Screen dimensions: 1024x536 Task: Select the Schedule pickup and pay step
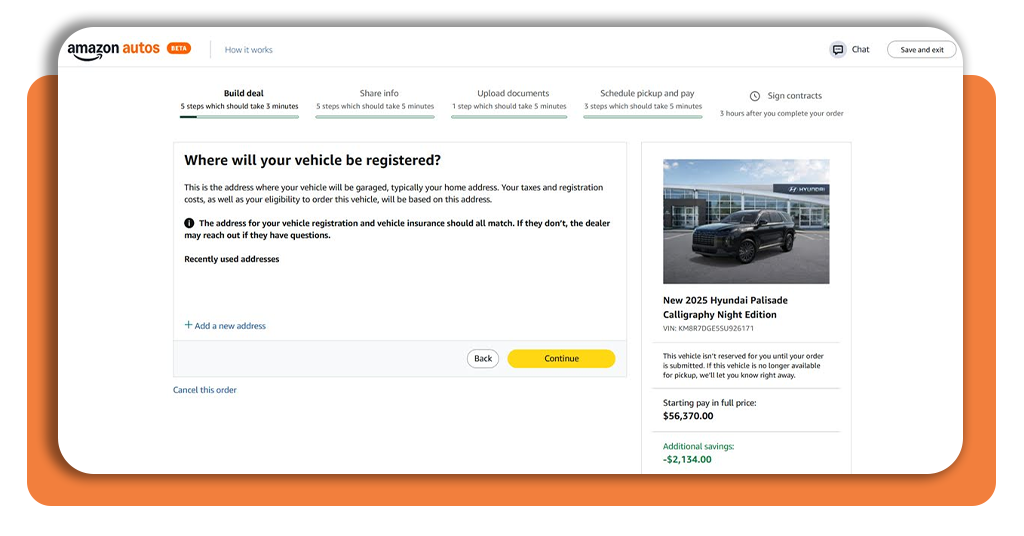pyautogui.click(x=647, y=94)
